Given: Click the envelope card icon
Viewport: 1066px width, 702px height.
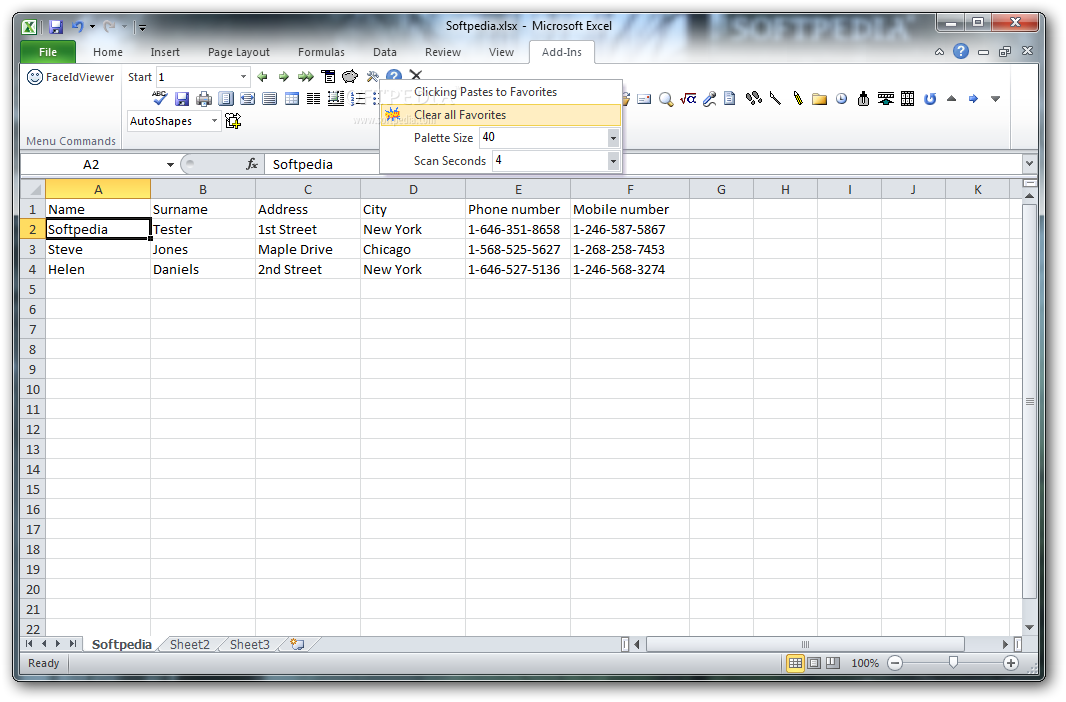Looking at the screenshot, I should point(644,99).
